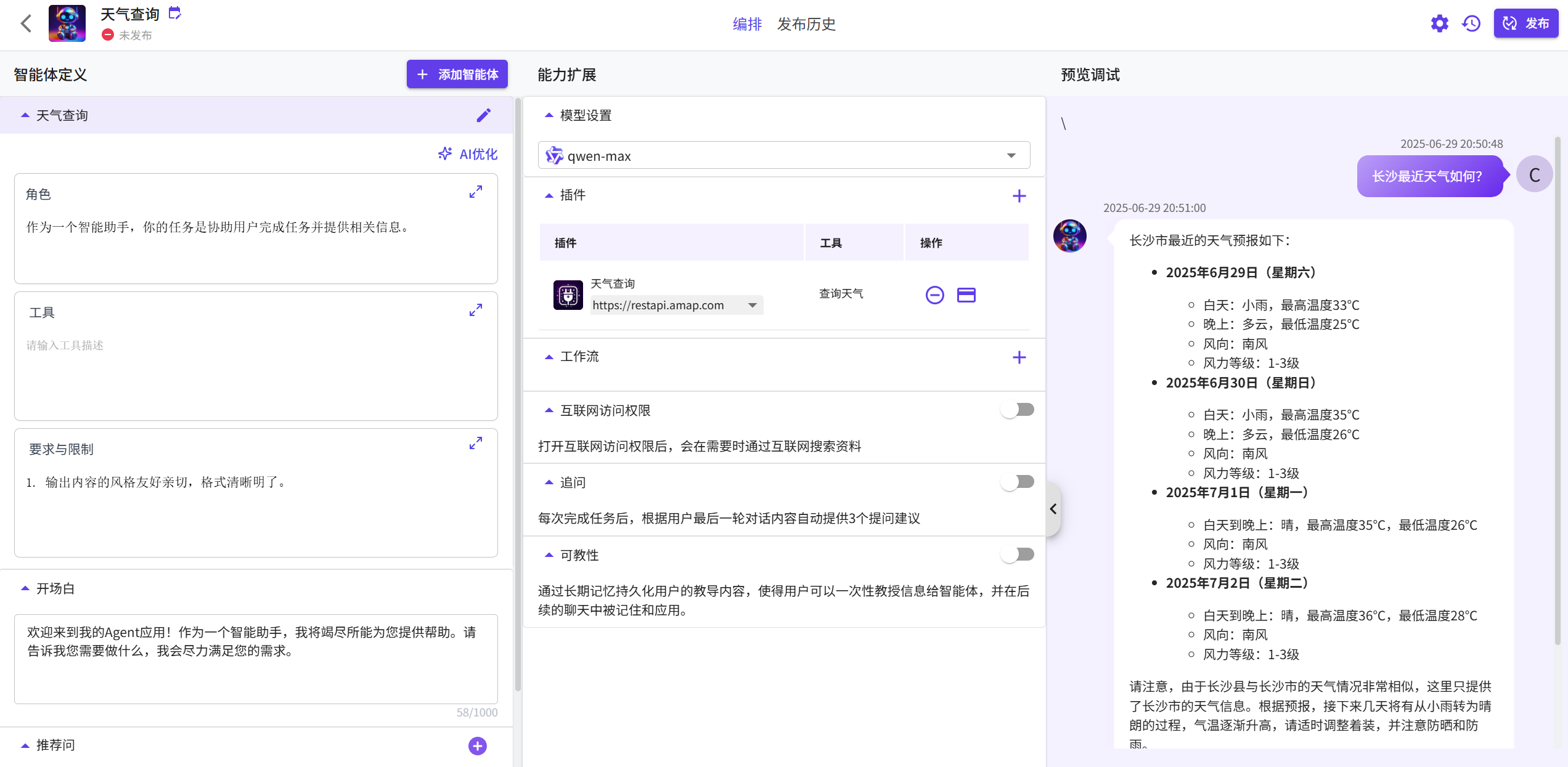Click the user avatar C
The height and width of the screenshot is (767, 1568).
[x=1534, y=175]
